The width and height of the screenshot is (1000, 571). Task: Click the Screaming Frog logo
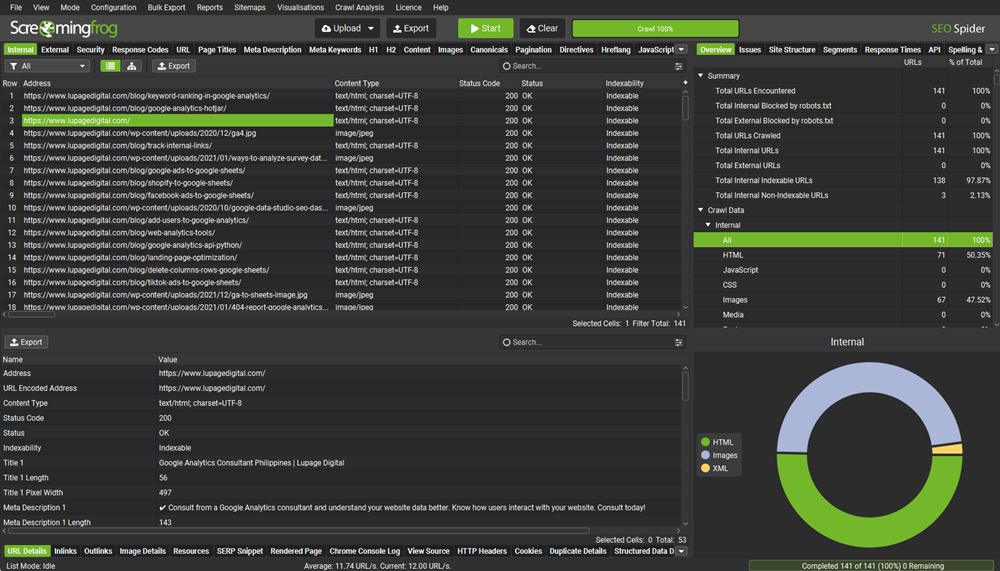click(x=64, y=28)
